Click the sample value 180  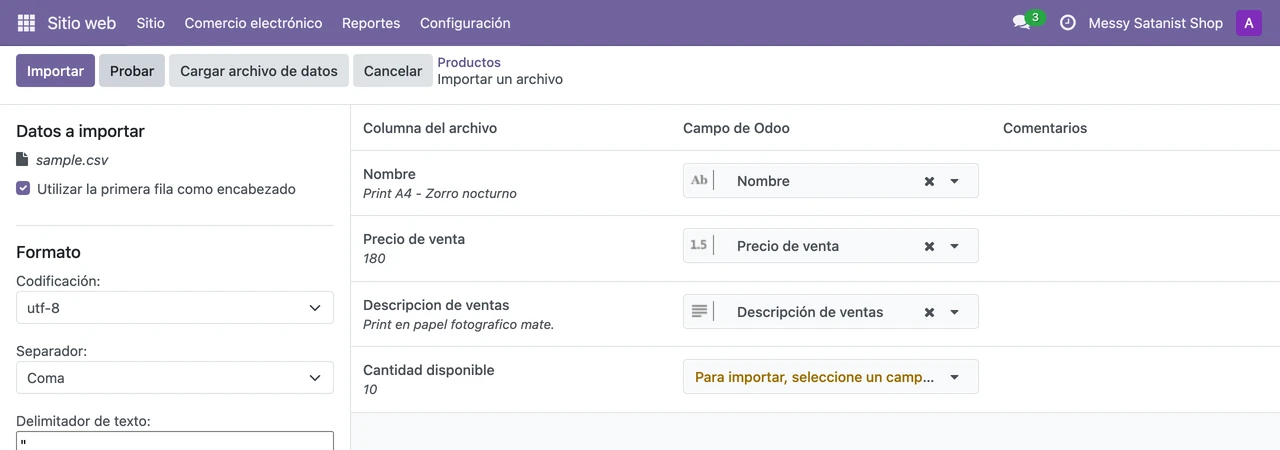point(374,259)
